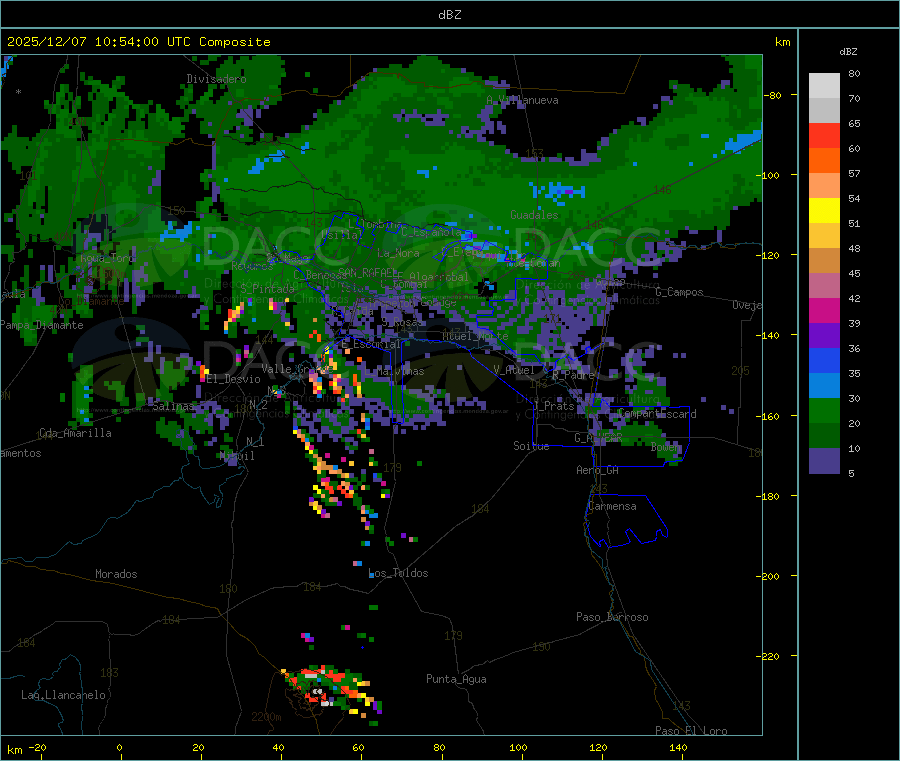Image resolution: width=900 pixels, height=761 pixels.
Task: Click the 60 km tick on horizontal axis
Action: (x=358, y=747)
